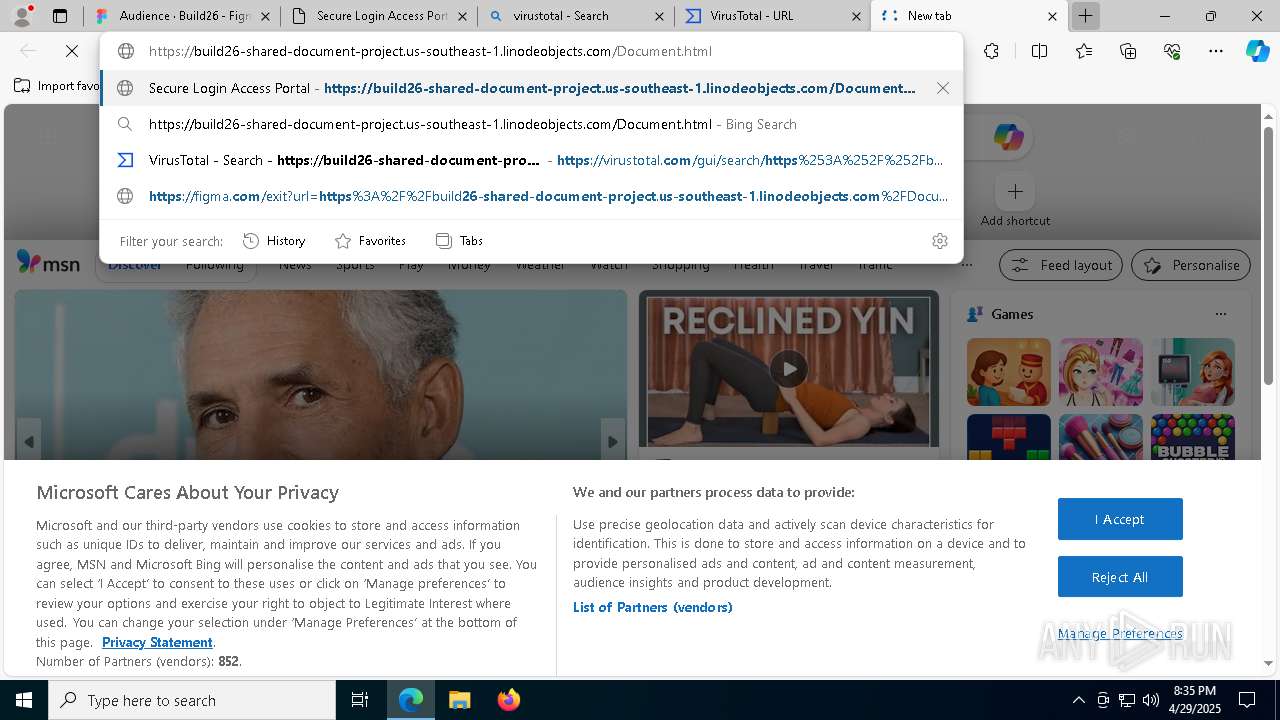Select the VirusTotal Search suggestion row

[531, 160]
